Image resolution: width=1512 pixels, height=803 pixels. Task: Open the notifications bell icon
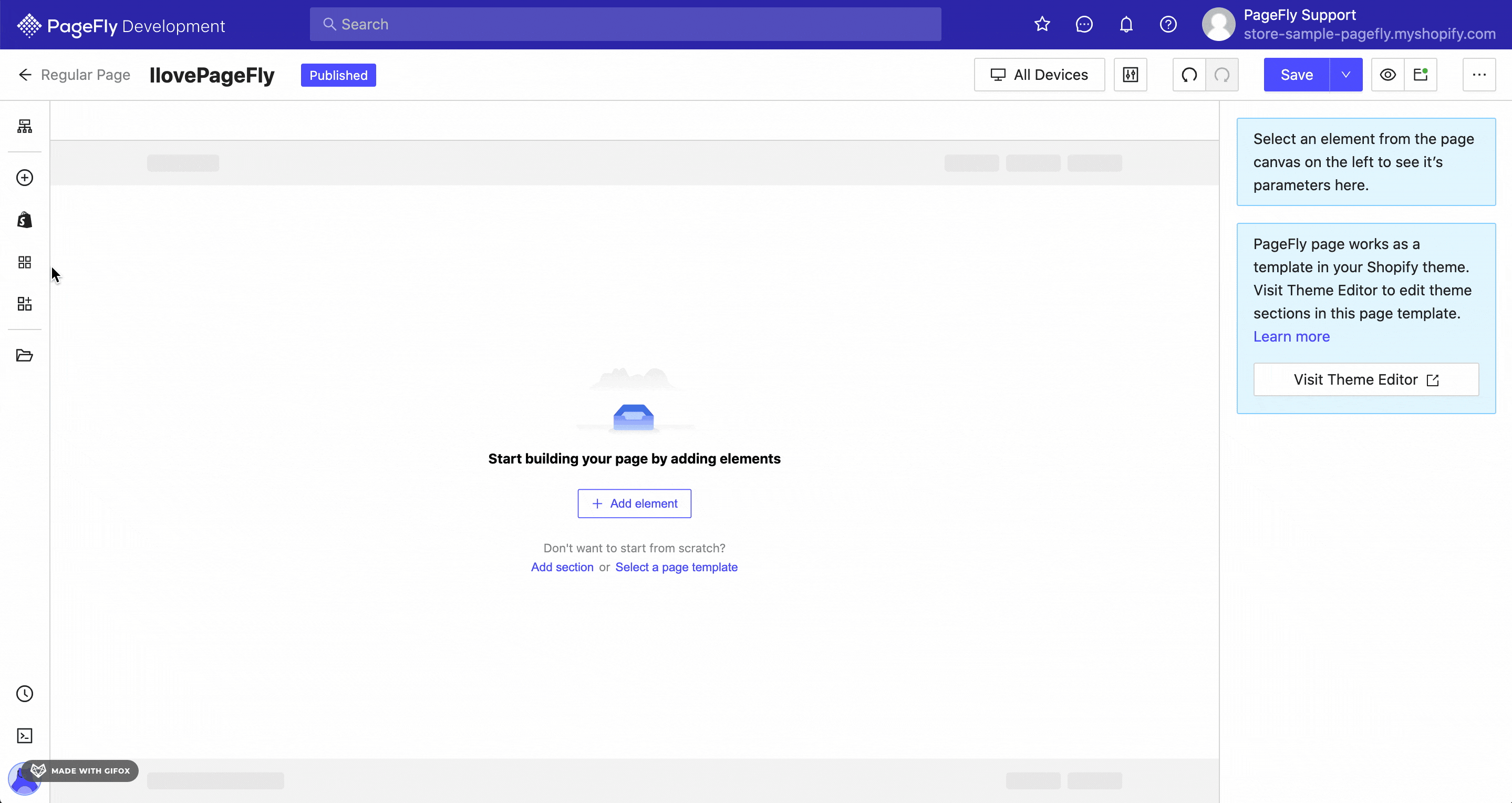(1126, 24)
